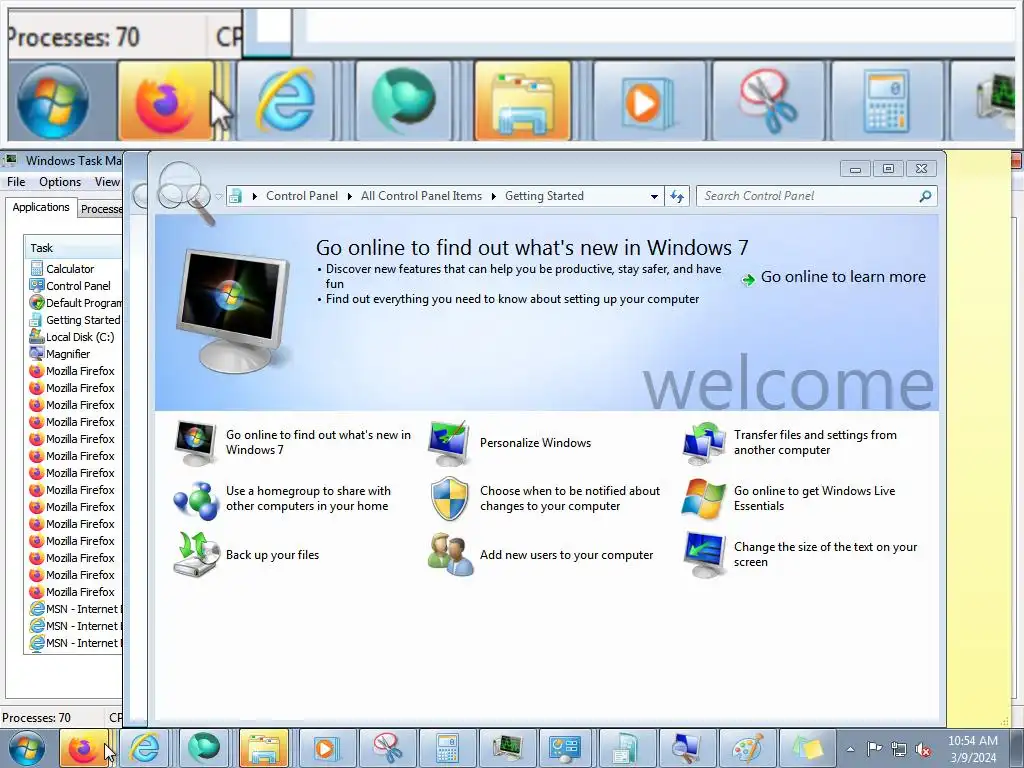Select the Getting Started task row

(x=74, y=320)
